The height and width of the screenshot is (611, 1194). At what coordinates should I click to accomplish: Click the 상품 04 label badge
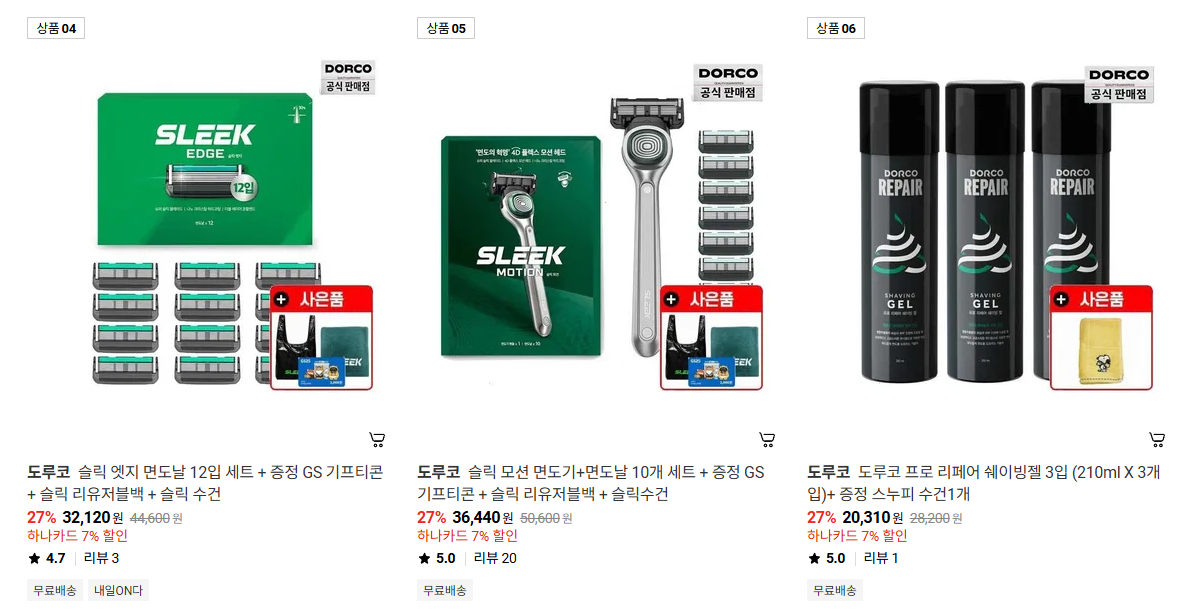point(56,28)
